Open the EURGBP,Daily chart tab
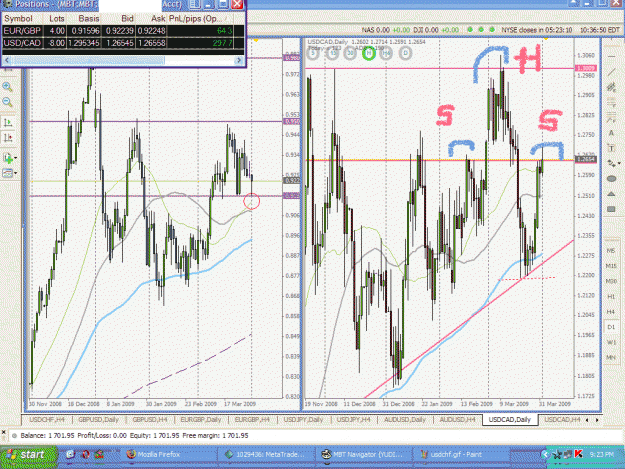 click(x=200, y=420)
